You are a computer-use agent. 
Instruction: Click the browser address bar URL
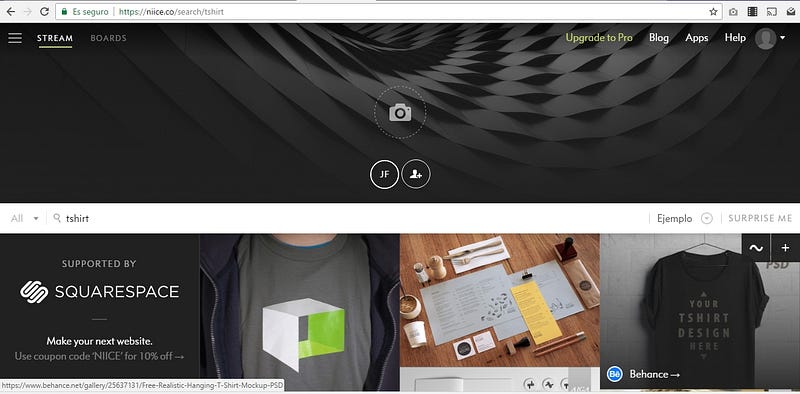(171, 11)
